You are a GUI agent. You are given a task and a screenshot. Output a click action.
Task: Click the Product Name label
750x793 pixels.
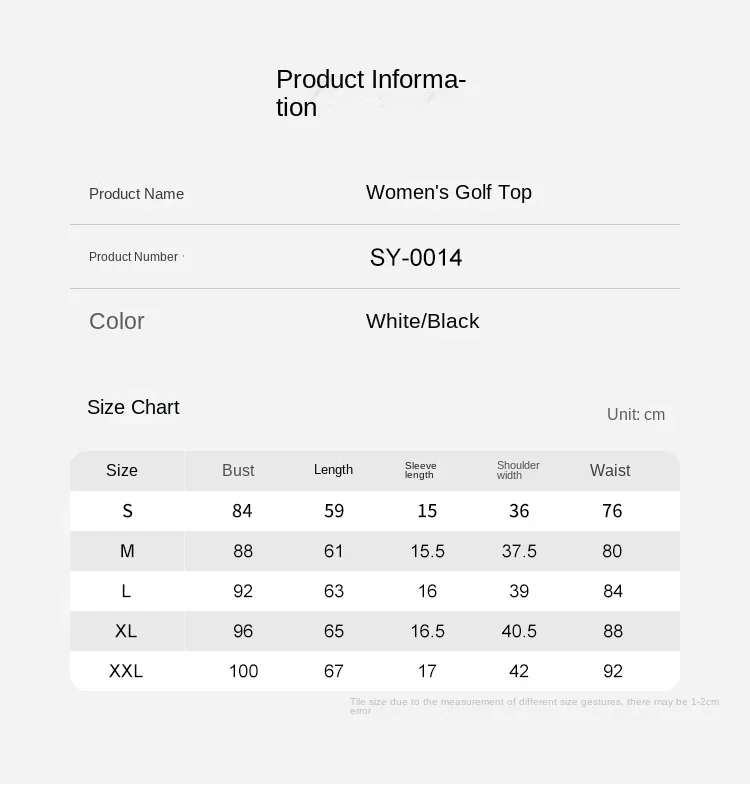tap(136, 194)
